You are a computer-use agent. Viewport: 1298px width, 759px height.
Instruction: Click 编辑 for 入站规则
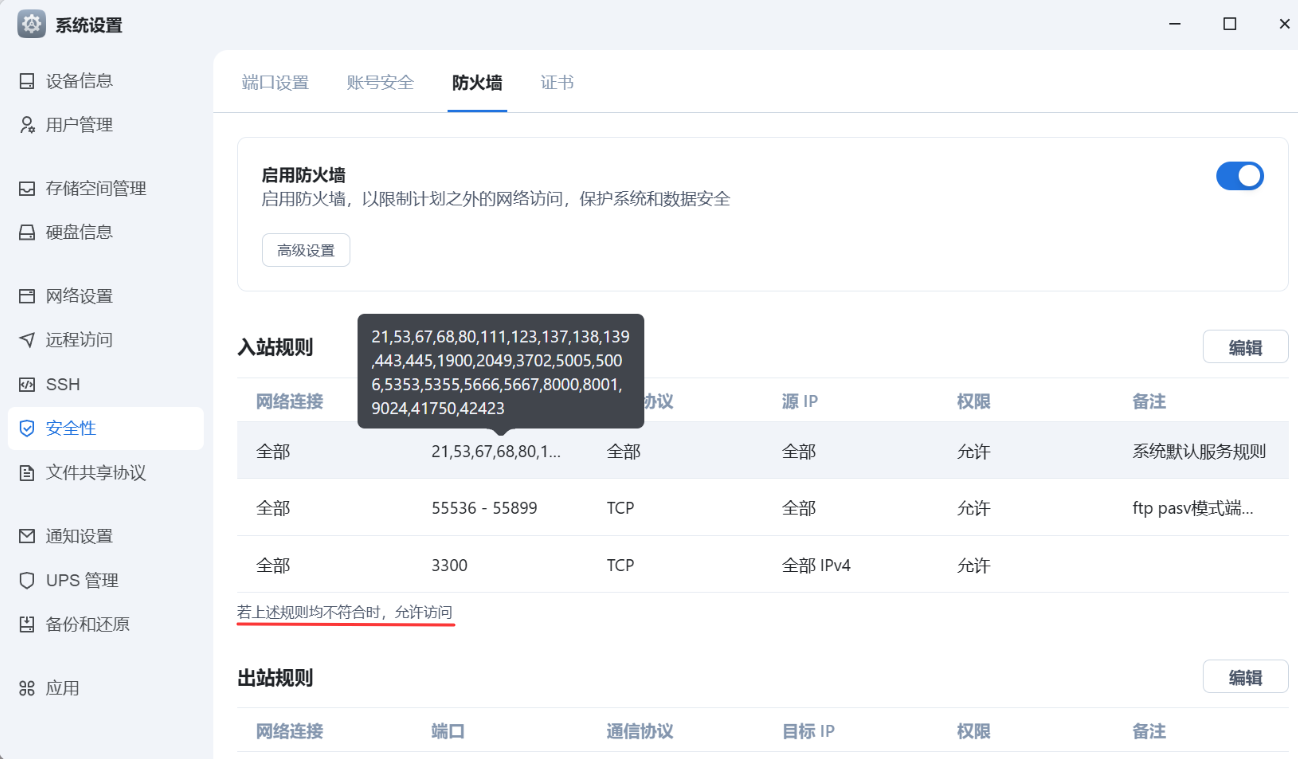[x=1245, y=347]
